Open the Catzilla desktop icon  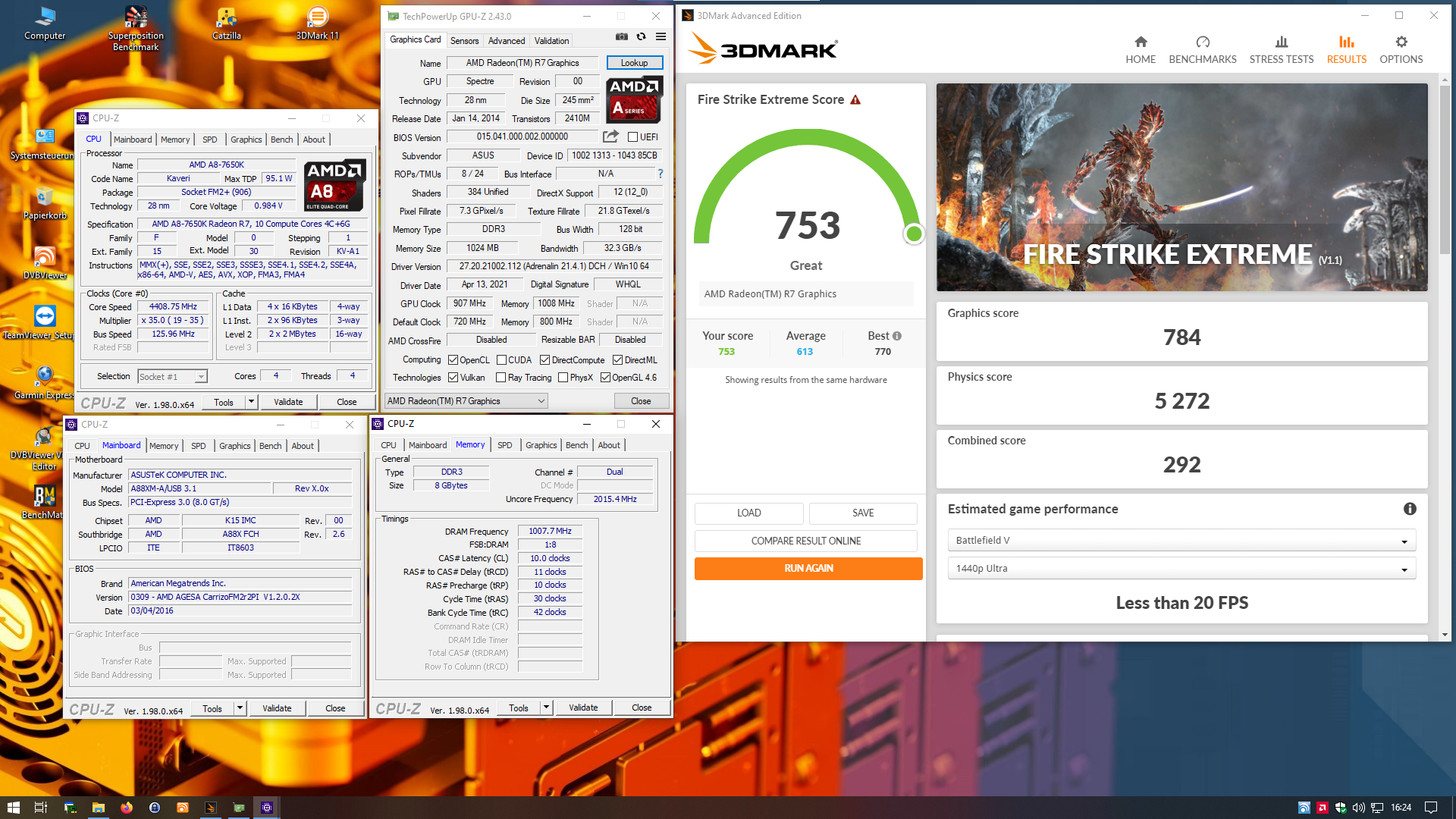(226, 23)
